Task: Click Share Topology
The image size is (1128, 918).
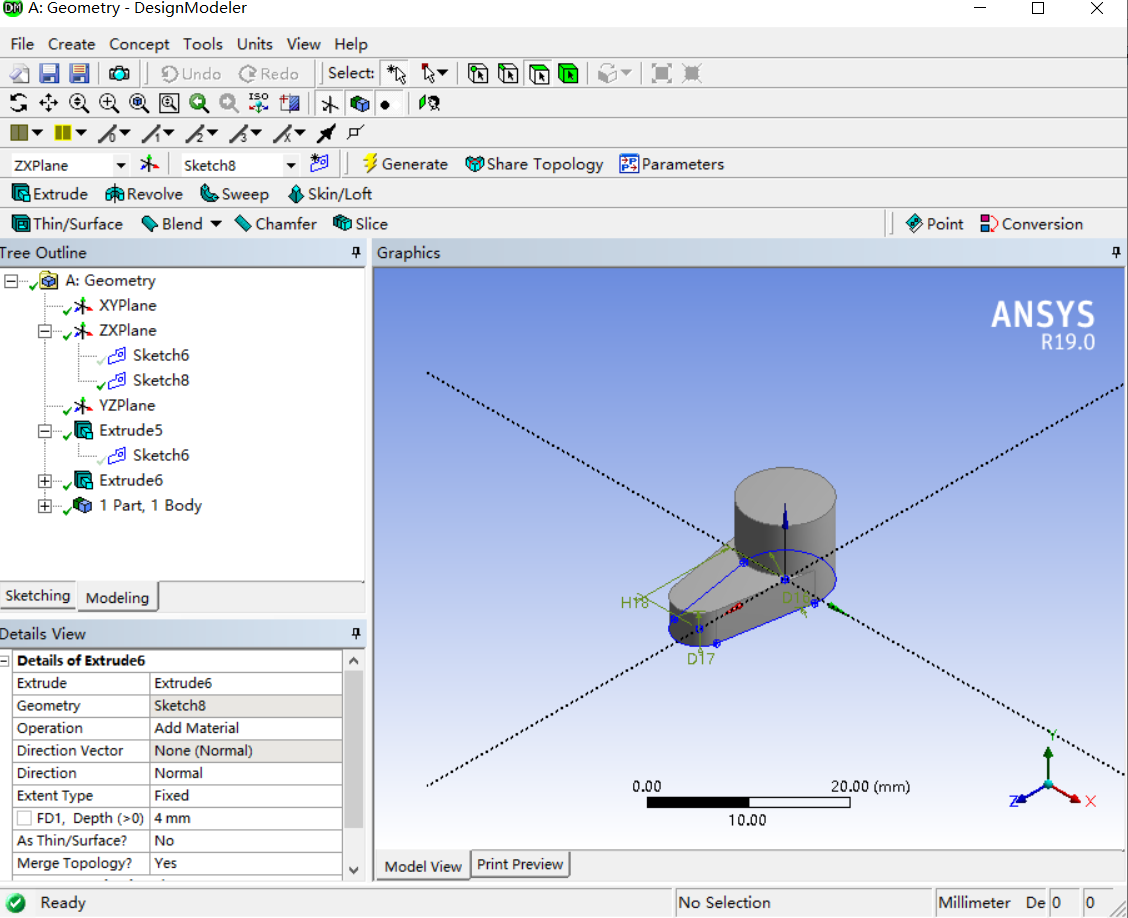Action: 535,164
